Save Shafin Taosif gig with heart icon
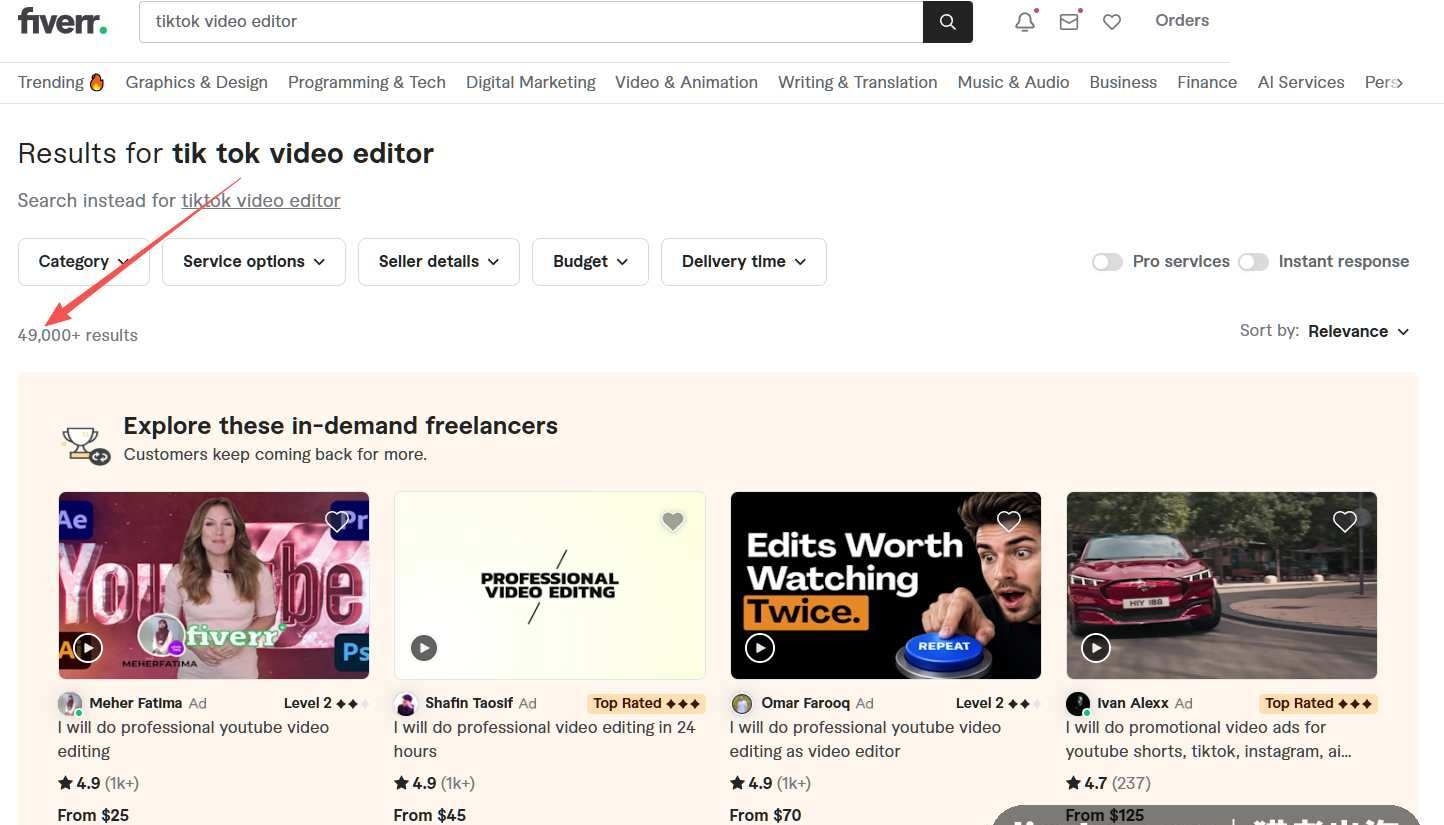Viewport: 1444px width, 825px height. click(x=673, y=521)
